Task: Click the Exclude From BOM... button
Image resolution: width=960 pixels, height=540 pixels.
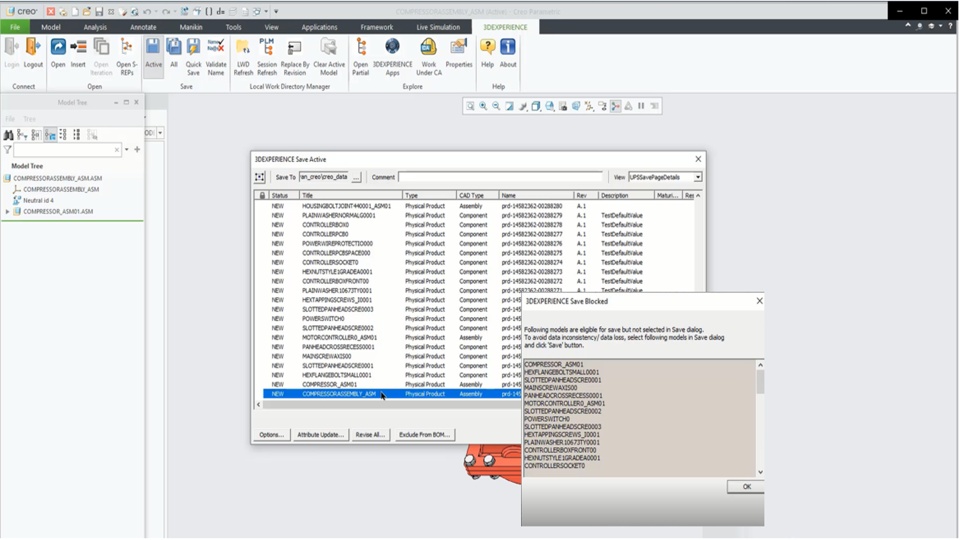Action: pos(424,435)
